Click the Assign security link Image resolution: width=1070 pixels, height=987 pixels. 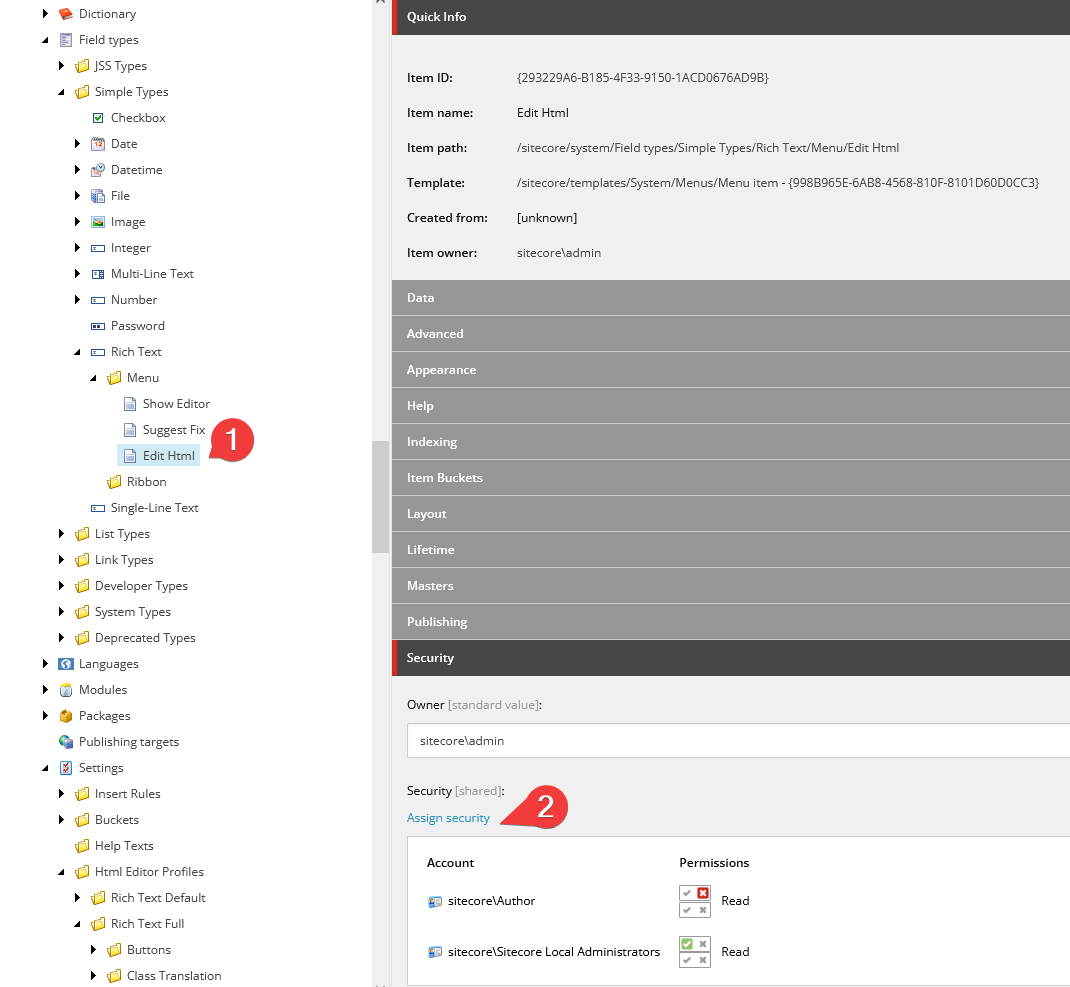[448, 818]
